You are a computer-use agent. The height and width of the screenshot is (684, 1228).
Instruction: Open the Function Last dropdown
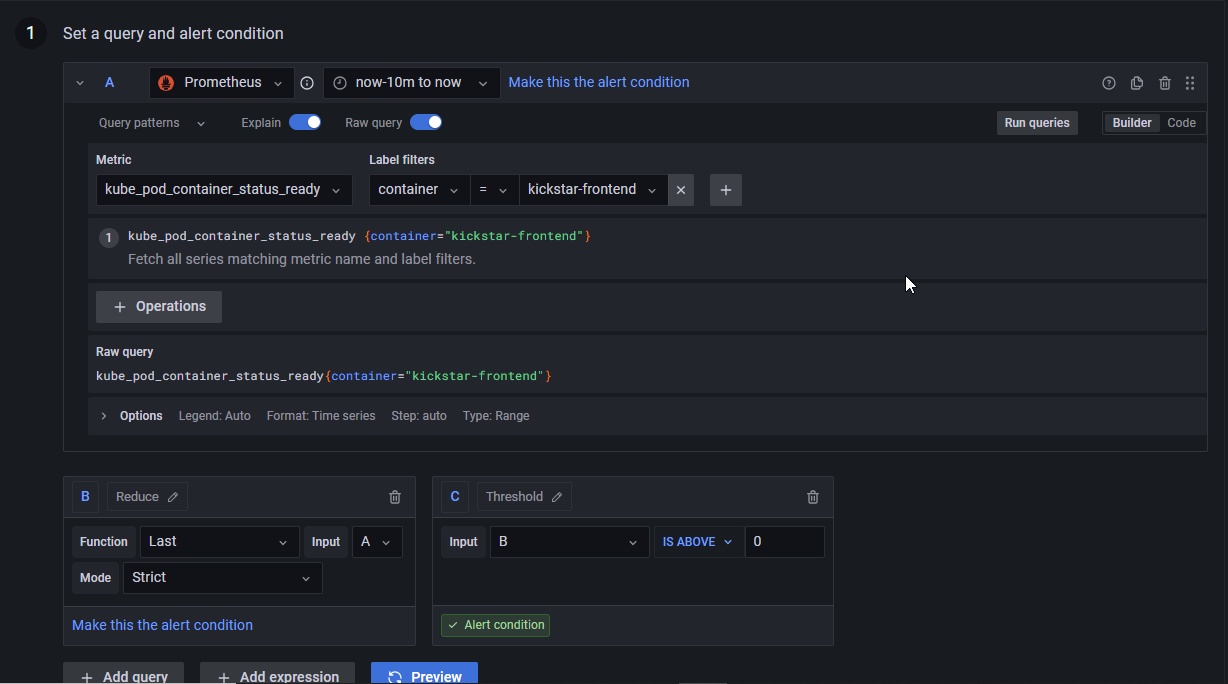(x=220, y=542)
